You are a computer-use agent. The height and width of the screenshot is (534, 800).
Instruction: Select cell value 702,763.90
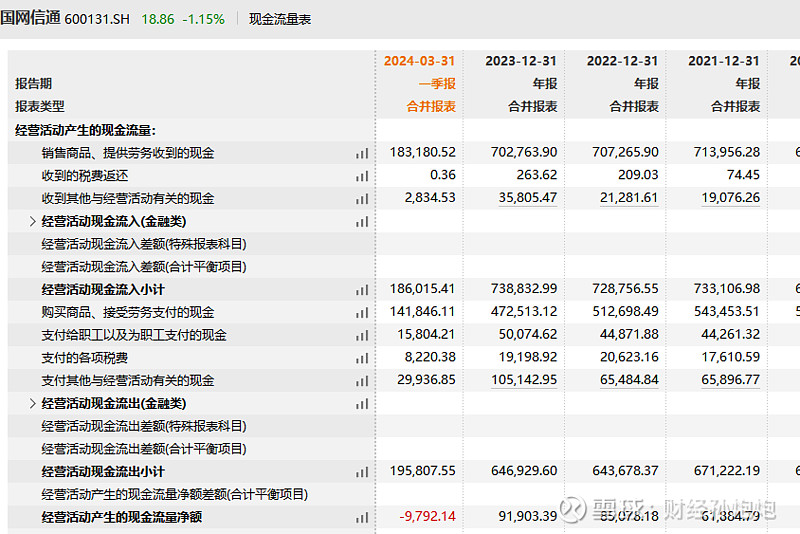point(524,152)
